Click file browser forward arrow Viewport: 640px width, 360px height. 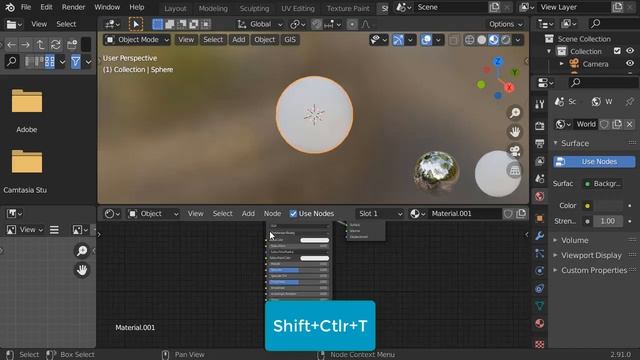point(25,44)
